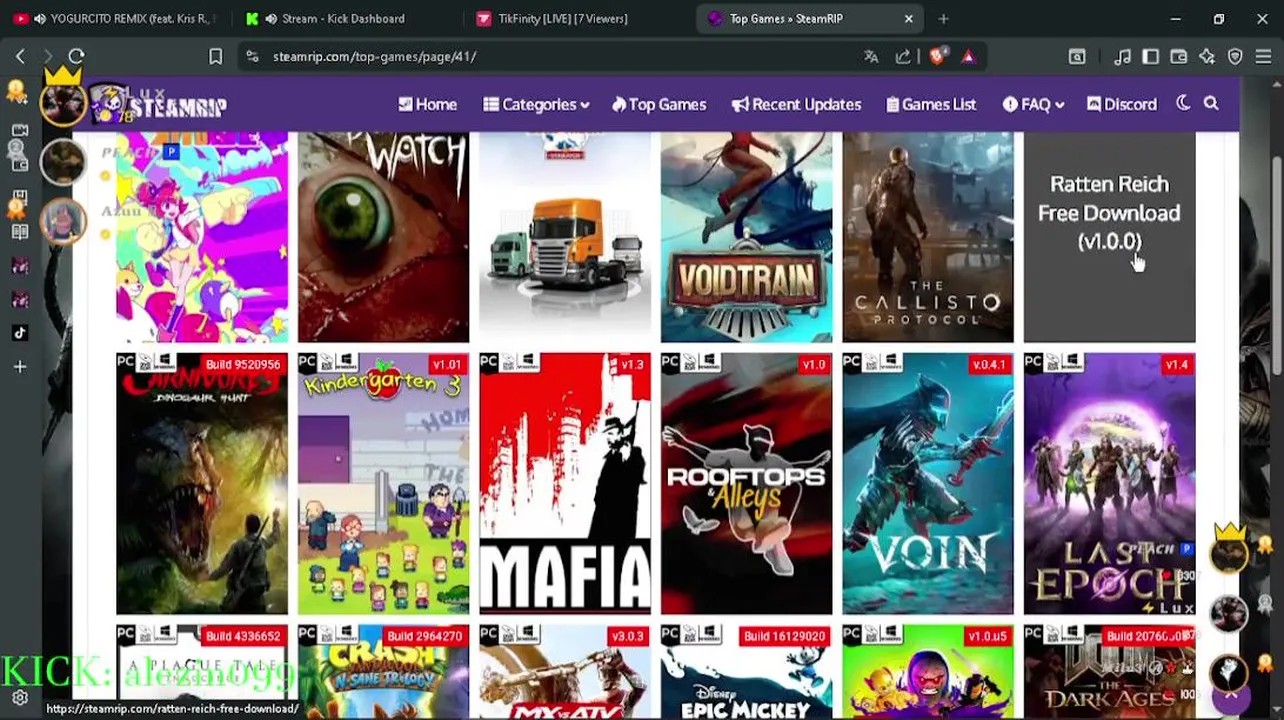Open the Carnivores Dinosaur Hunt game card

(x=202, y=483)
